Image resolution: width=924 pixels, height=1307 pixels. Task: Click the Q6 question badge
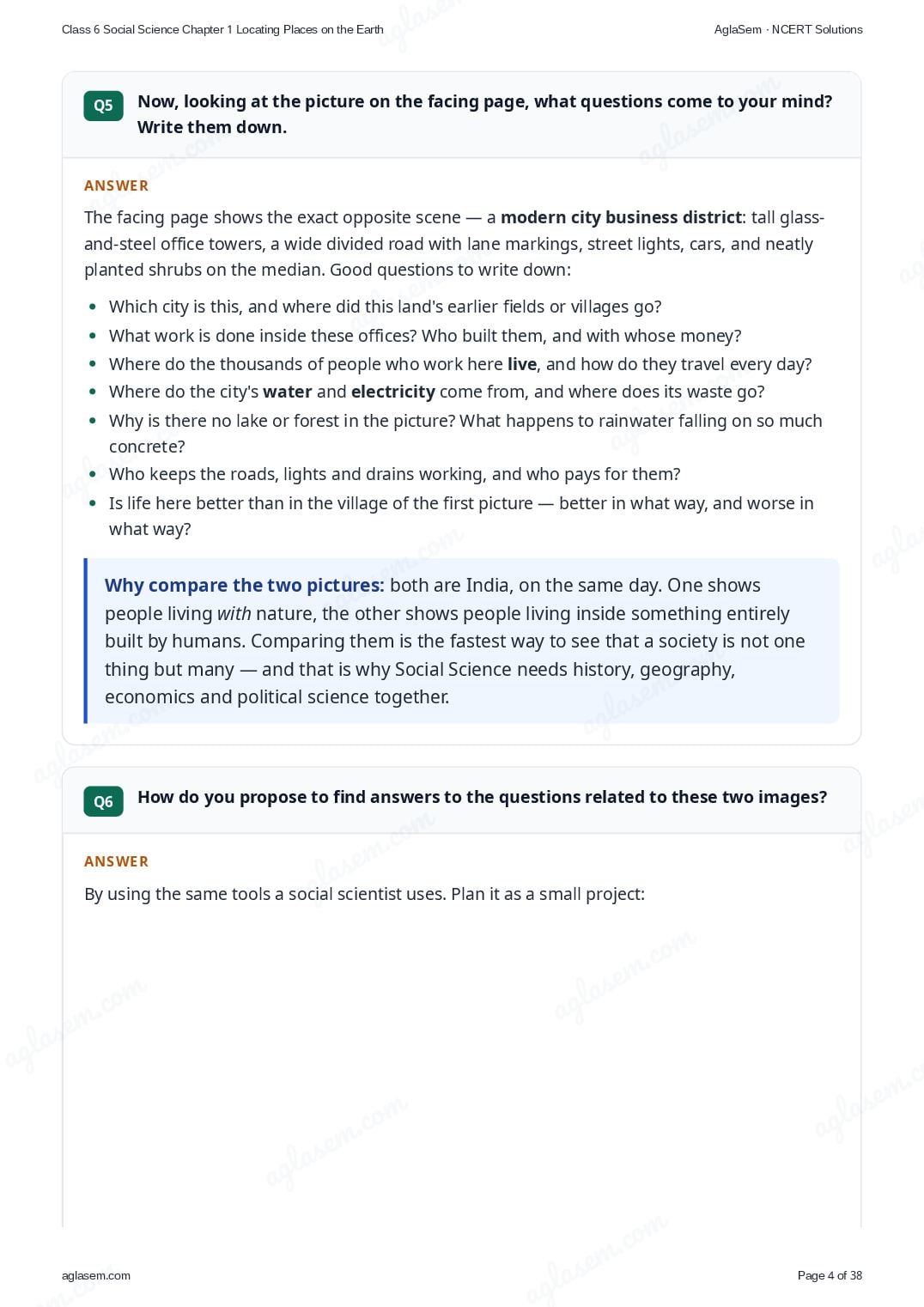click(x=103, y=801)
